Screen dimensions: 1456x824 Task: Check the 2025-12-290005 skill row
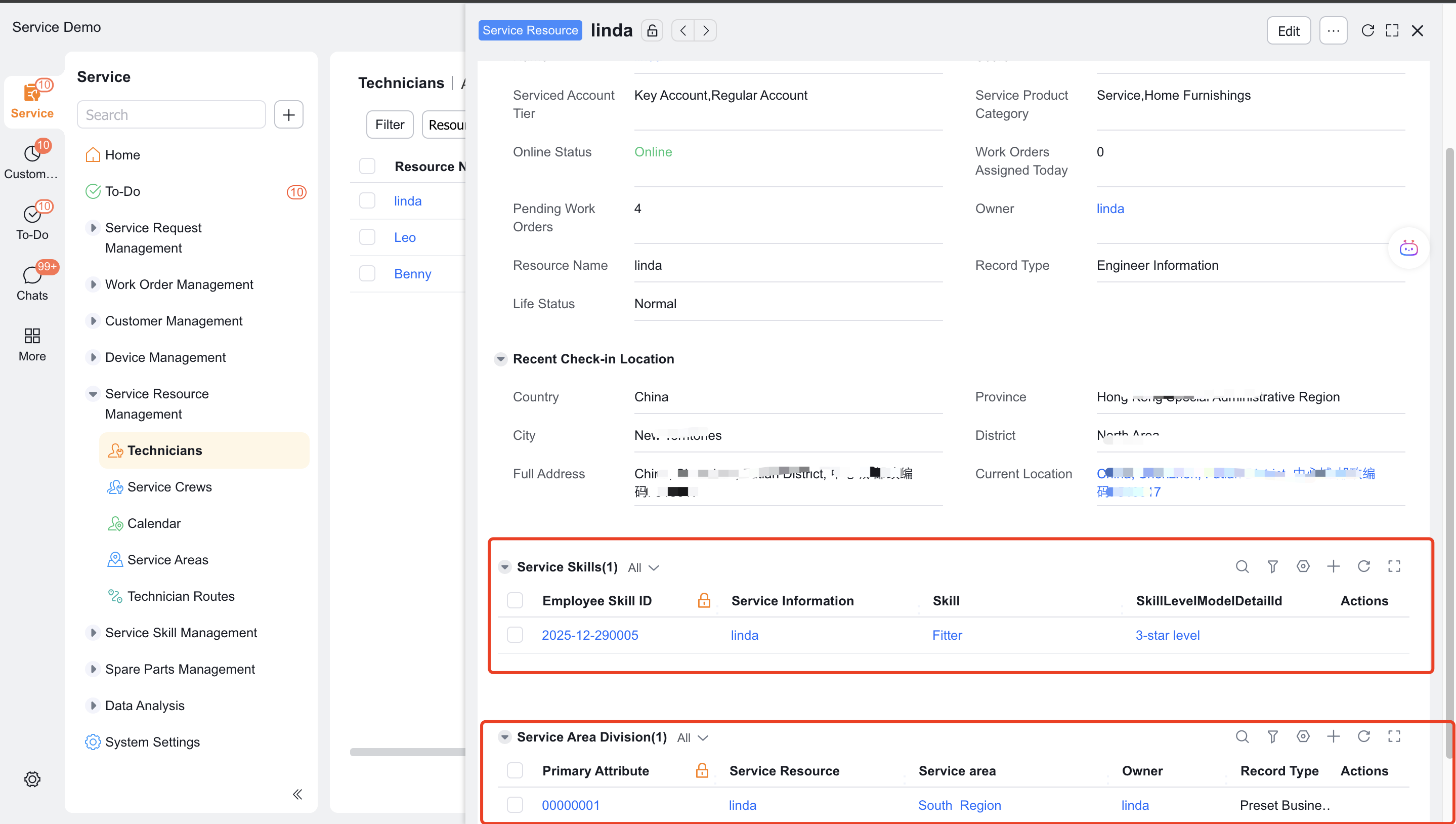515,635
